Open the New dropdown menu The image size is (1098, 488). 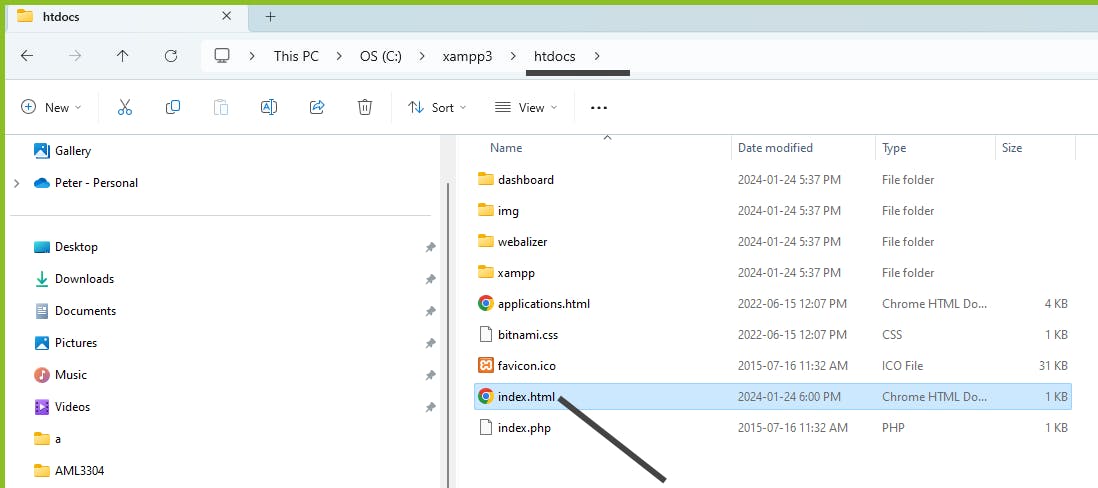tap(51, 107)
